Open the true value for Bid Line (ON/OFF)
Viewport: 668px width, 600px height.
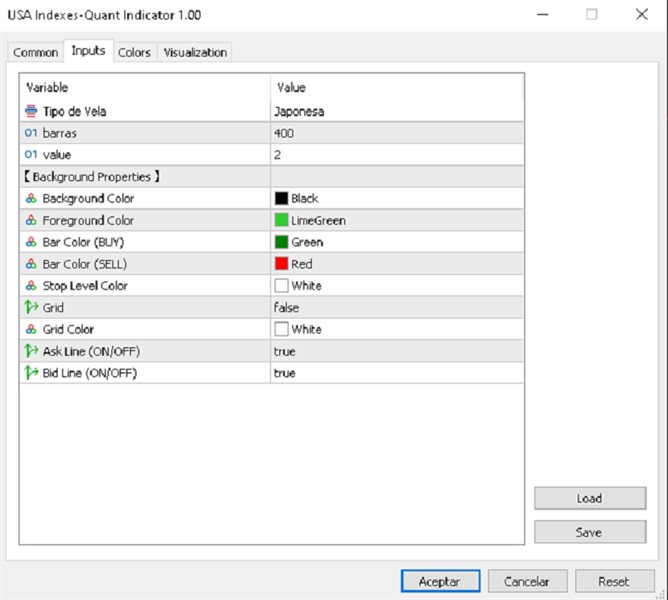coord(397,373)
